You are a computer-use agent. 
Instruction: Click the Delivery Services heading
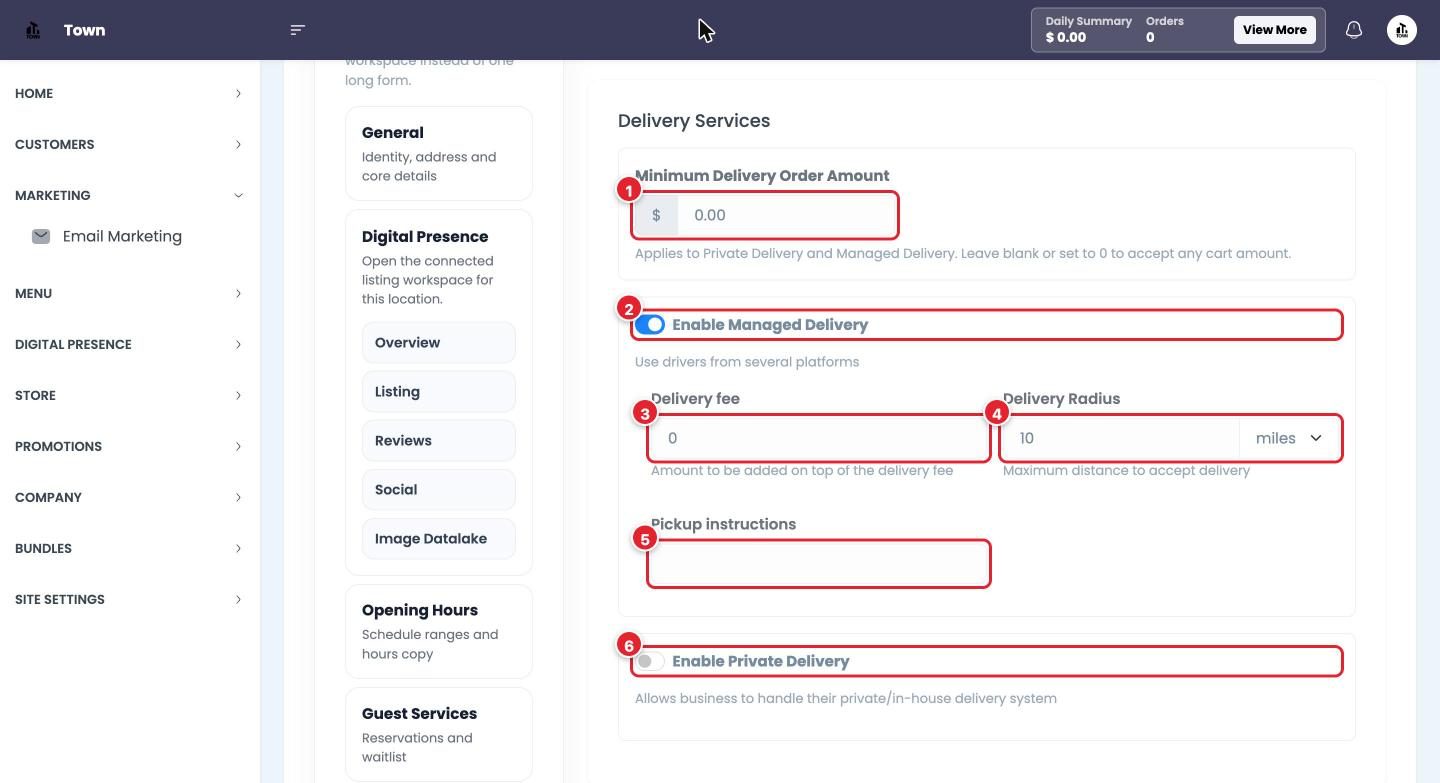pyautogui.click(x=694, y=121)
